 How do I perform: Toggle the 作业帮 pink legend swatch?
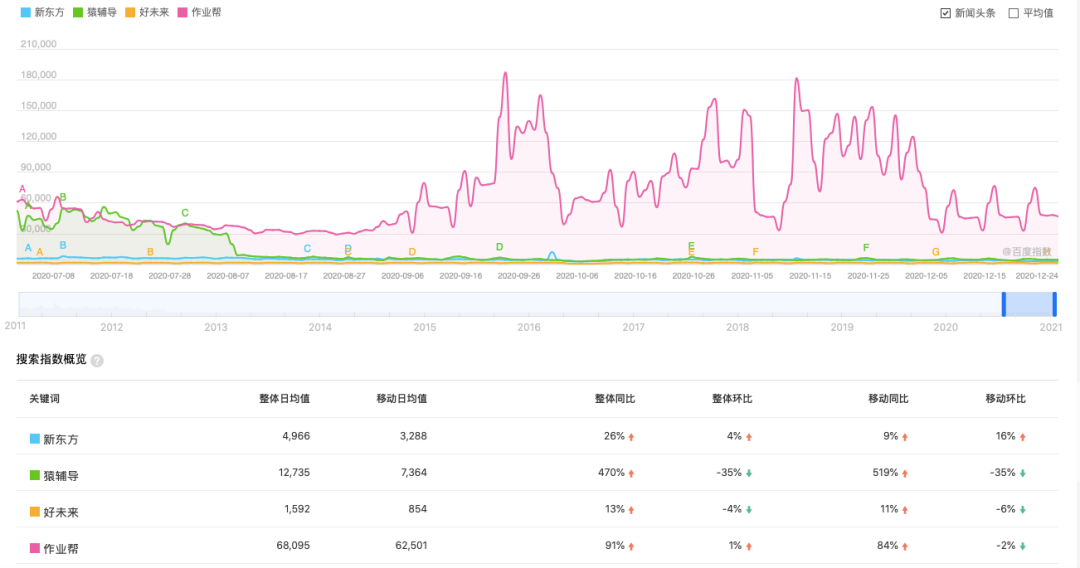coord(183,12)
